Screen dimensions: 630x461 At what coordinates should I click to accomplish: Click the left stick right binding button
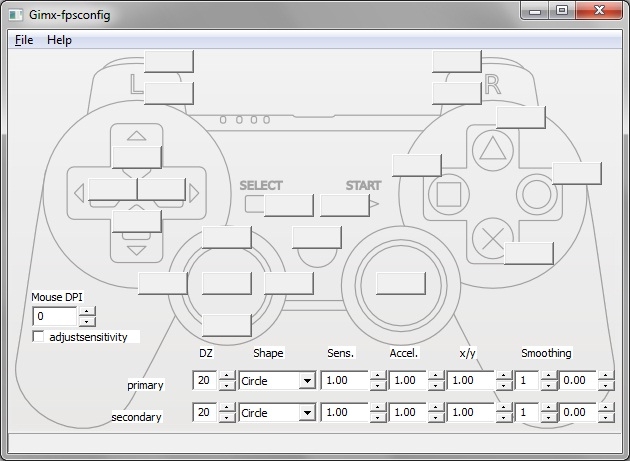(289, 283)
